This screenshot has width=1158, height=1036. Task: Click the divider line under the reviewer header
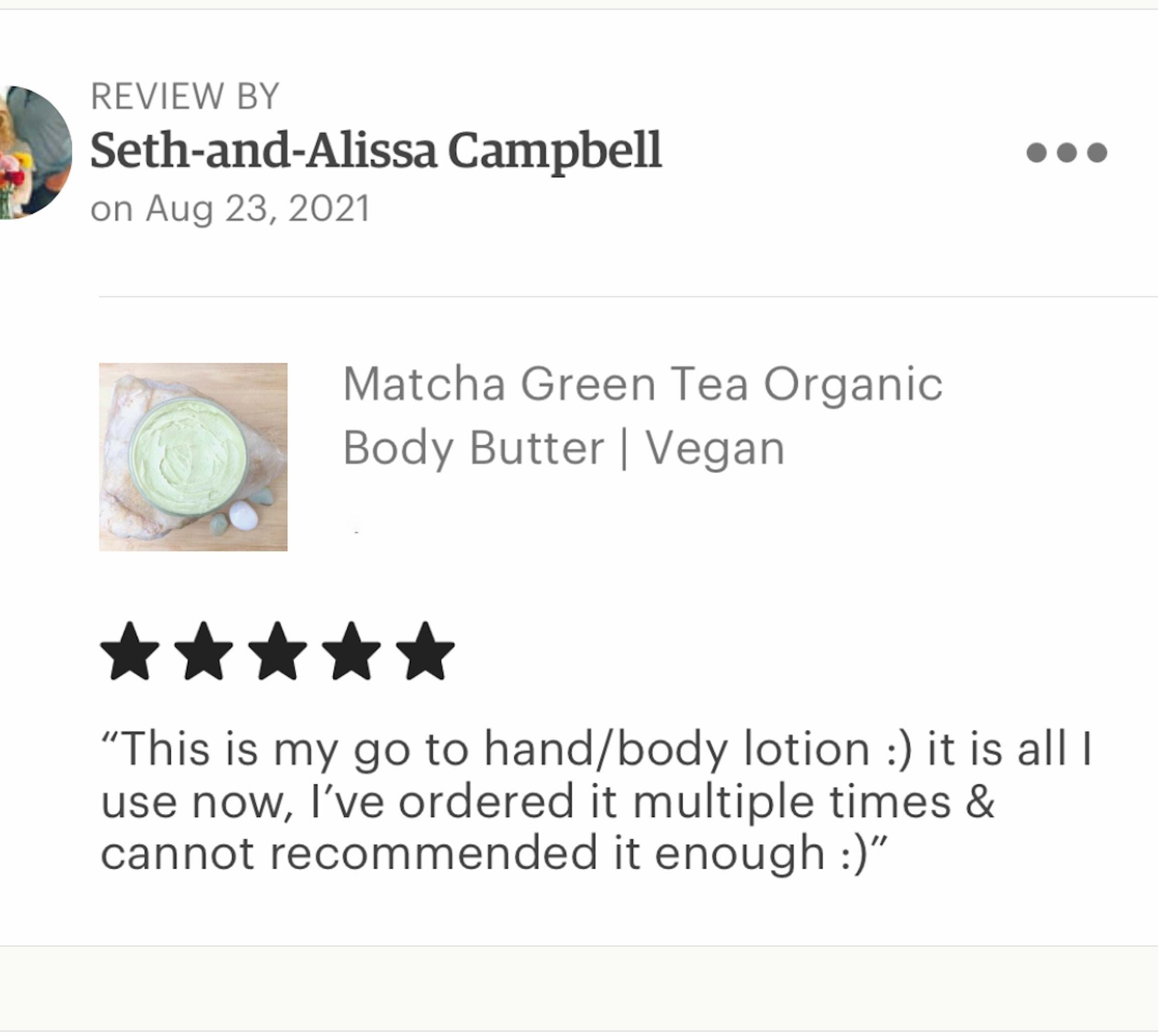click(628, 297)
